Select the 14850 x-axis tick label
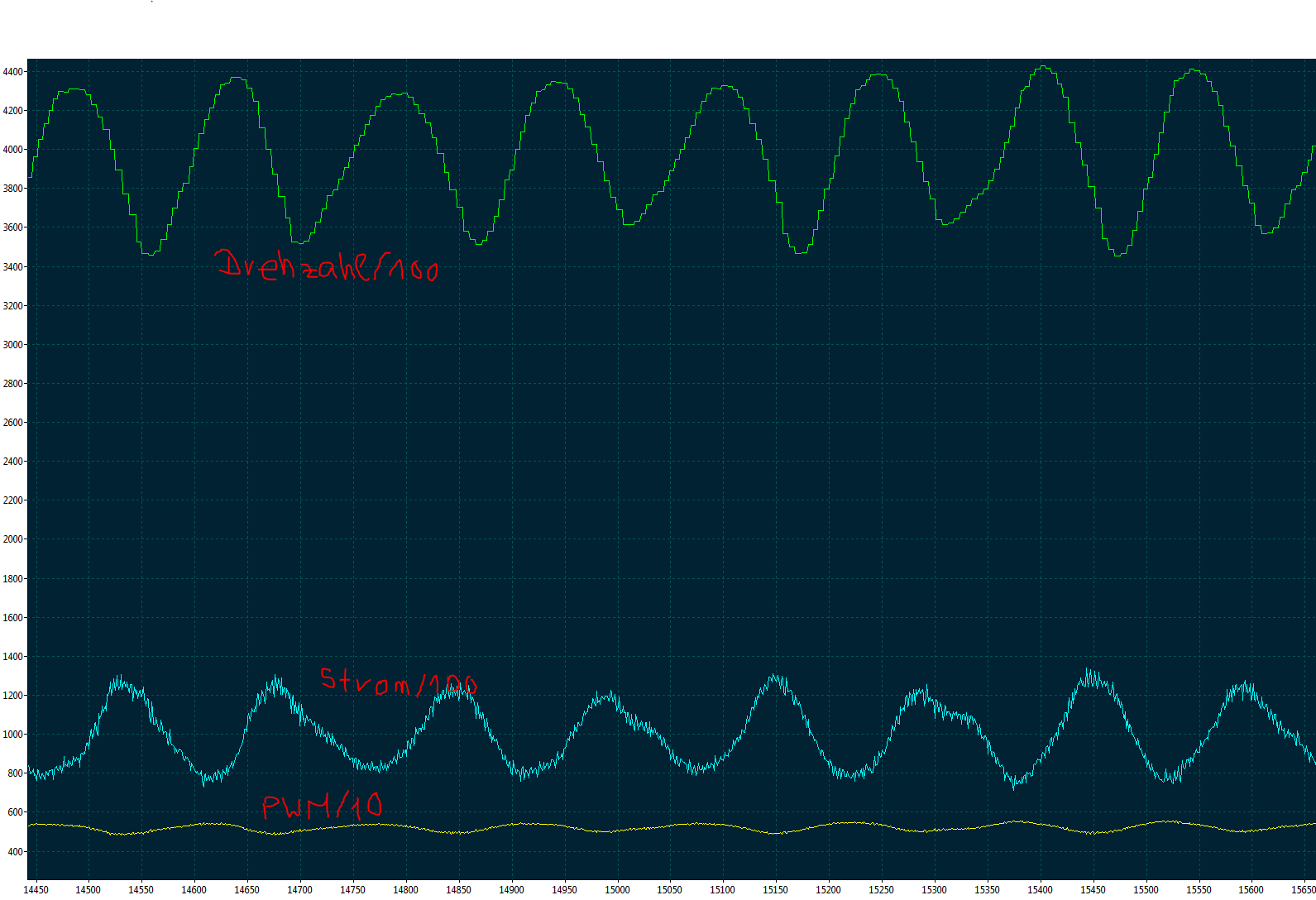Screen dimensions: 1316x900 (x=459, y=890)
